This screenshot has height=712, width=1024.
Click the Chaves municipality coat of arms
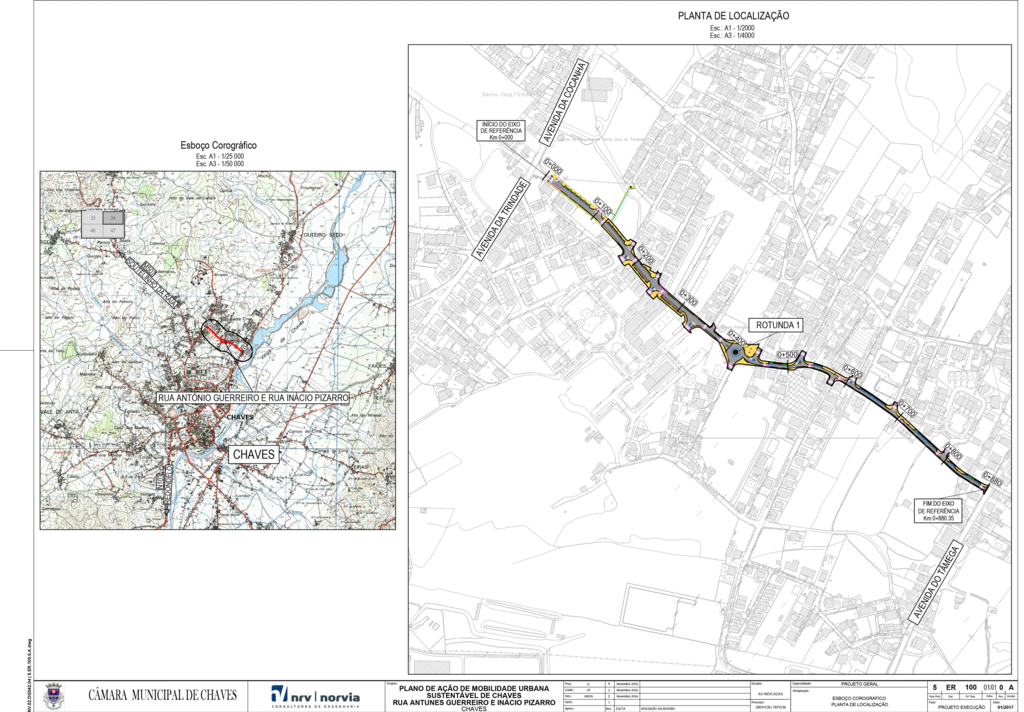tap(53, 694)
